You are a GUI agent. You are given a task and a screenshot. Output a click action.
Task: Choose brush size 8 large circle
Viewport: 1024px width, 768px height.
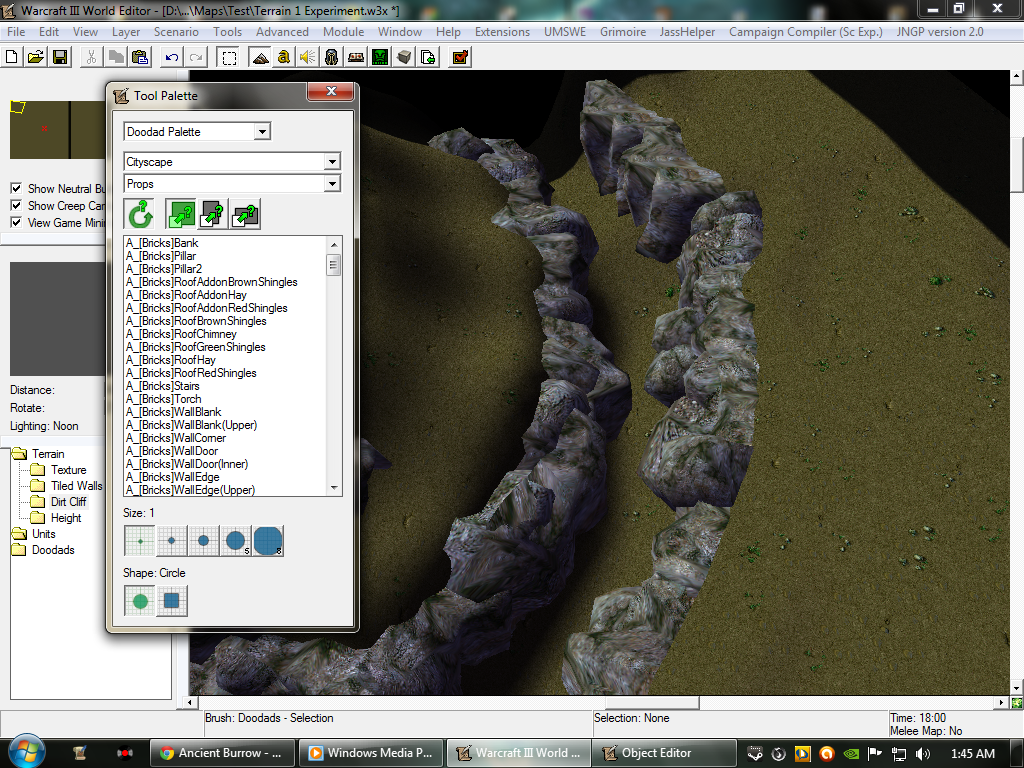pyautogui.click(x=268, y=541)
